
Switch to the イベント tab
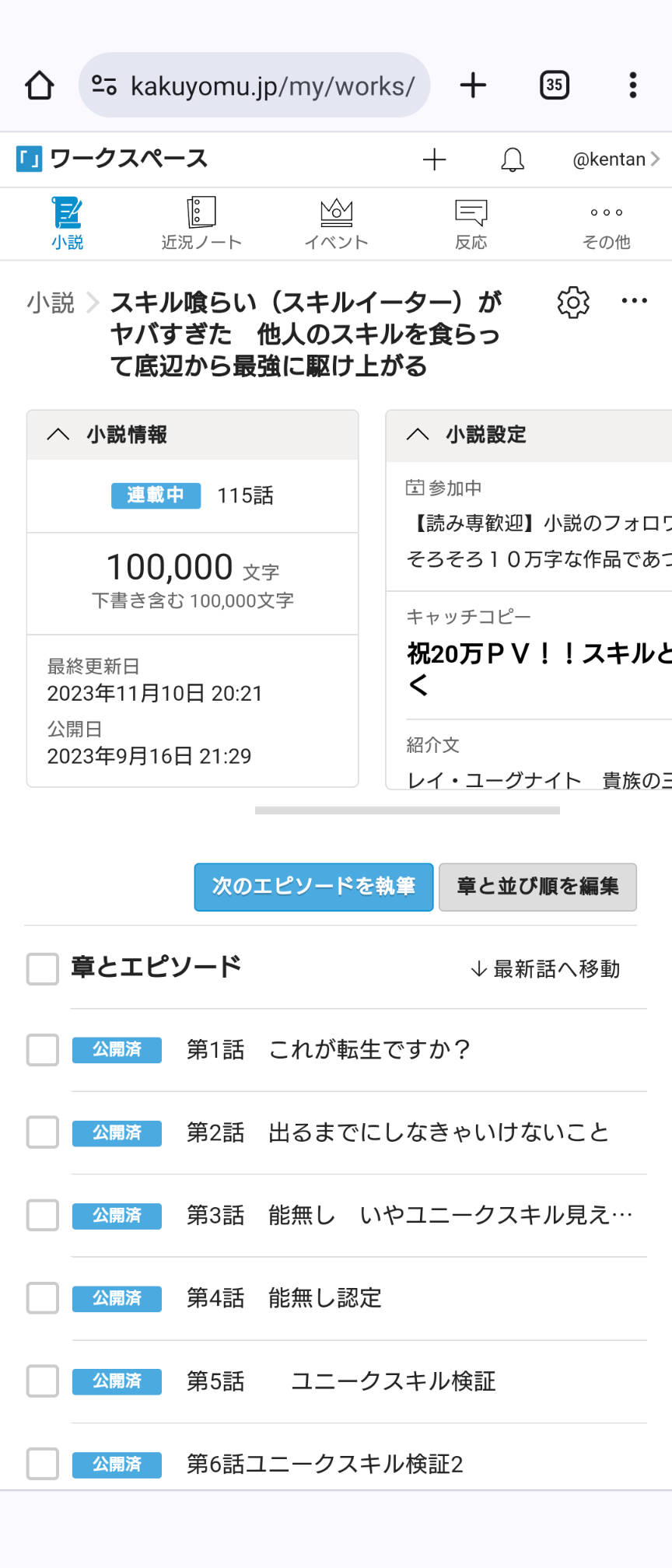tap(336, 224)
